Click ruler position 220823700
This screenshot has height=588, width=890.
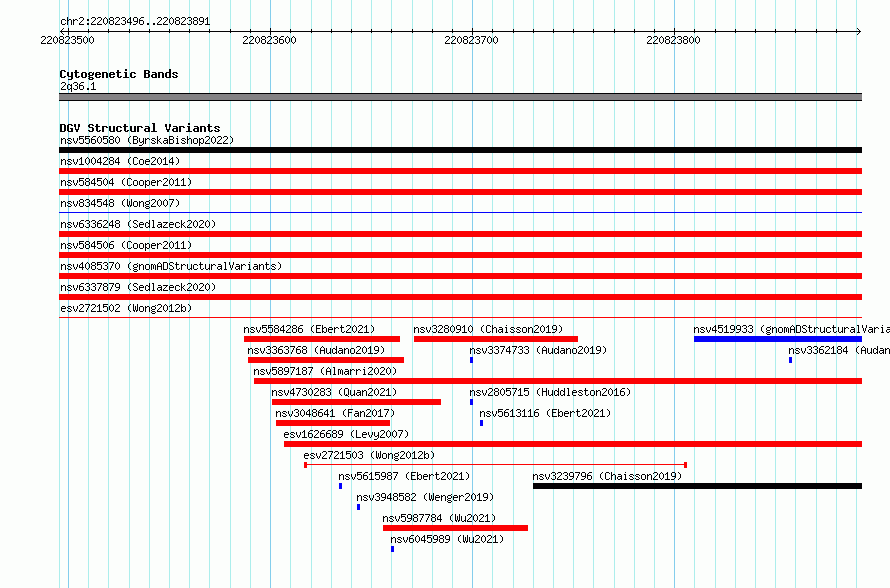[472, 40]
